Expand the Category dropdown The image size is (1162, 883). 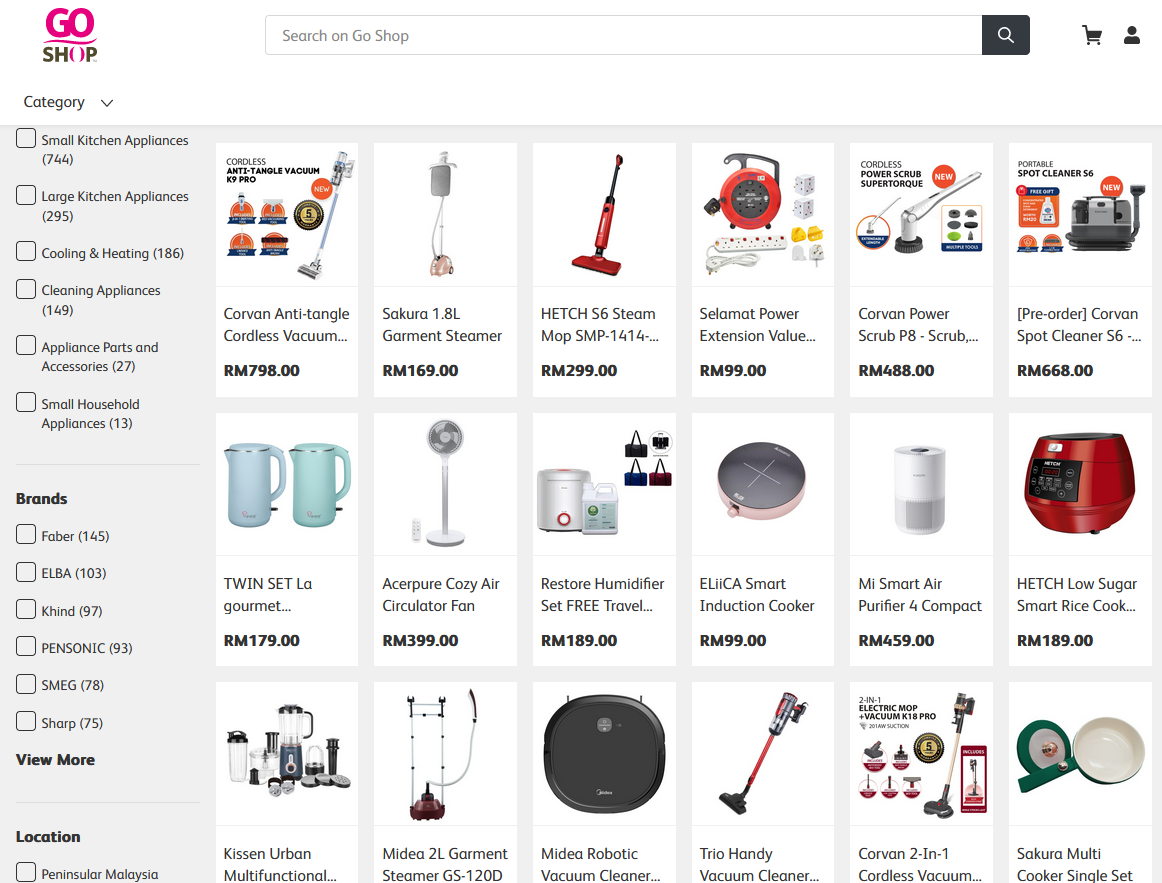[68, 102]
